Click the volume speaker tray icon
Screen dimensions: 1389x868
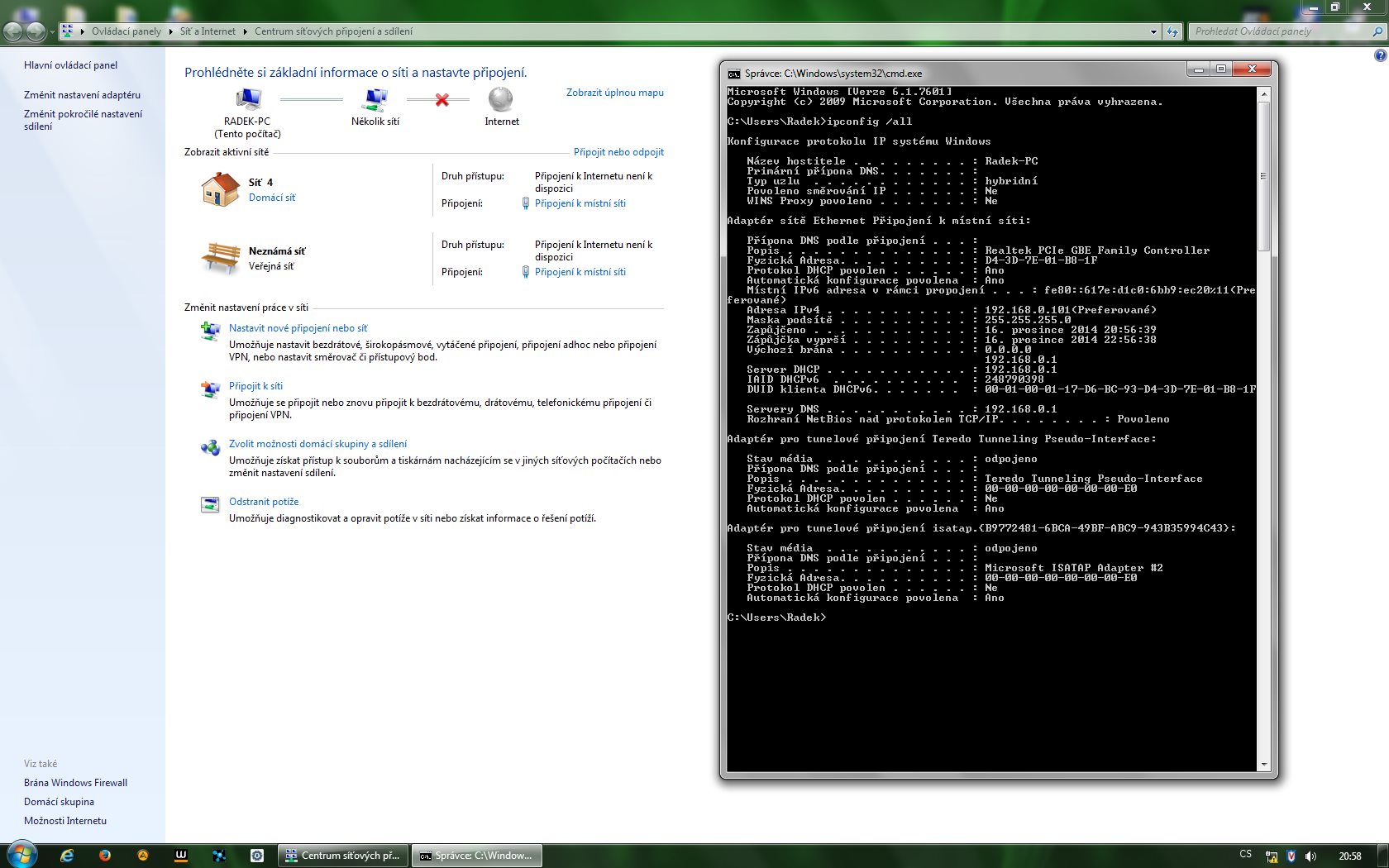pos(1310,856)
